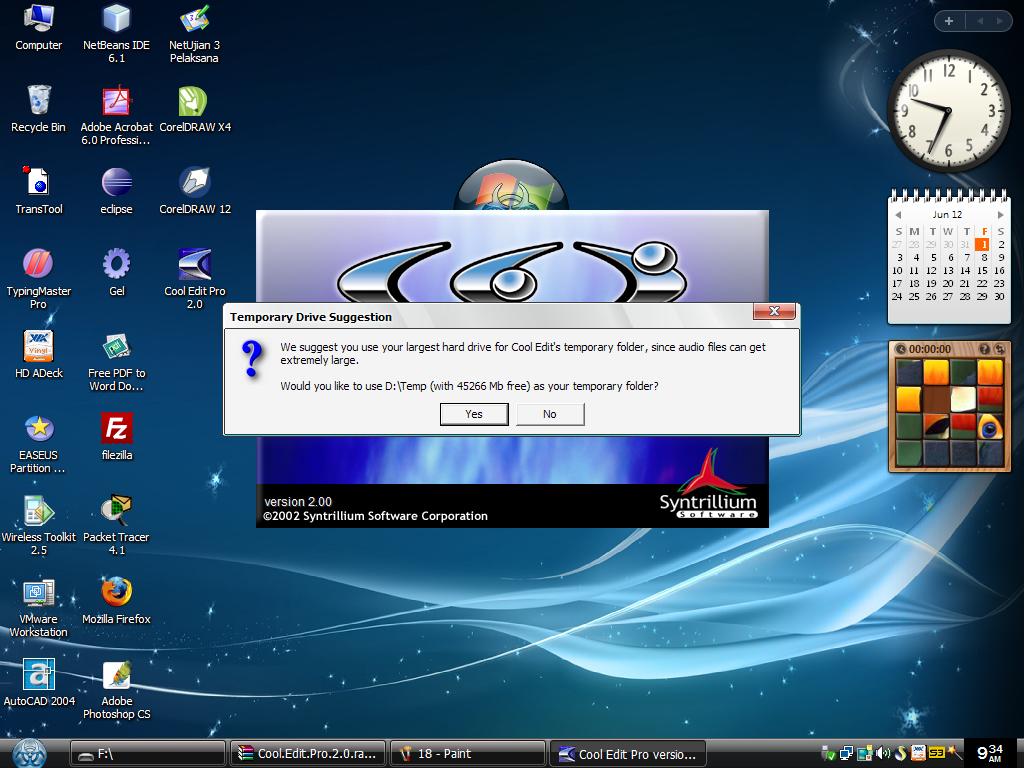The width and height of the screenshot is (1024, 768).
Task: Click the analog clock gadget
Action: [948, 111]
